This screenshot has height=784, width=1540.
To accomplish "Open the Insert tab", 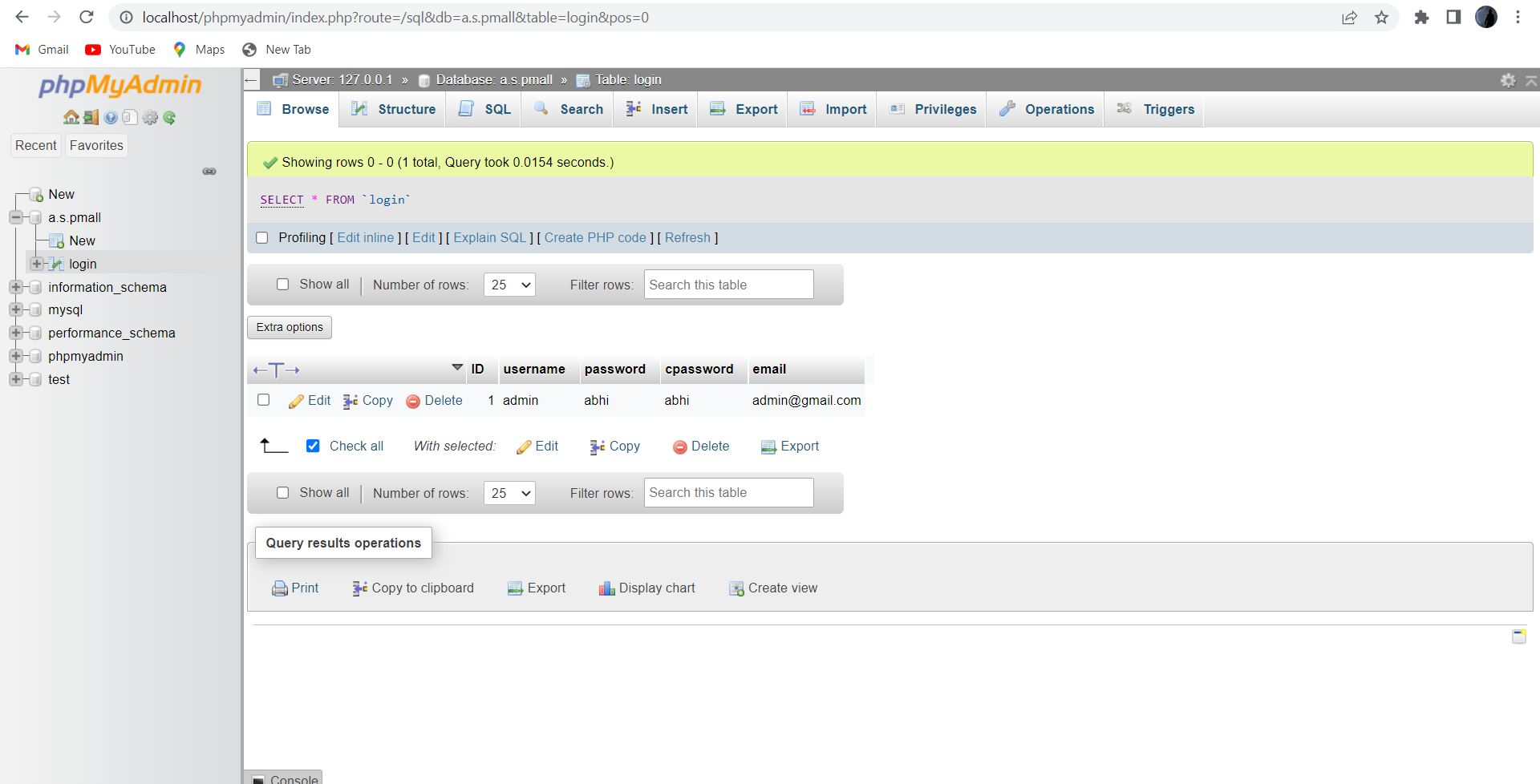I will pyautogui.click(x=656, y=109).
